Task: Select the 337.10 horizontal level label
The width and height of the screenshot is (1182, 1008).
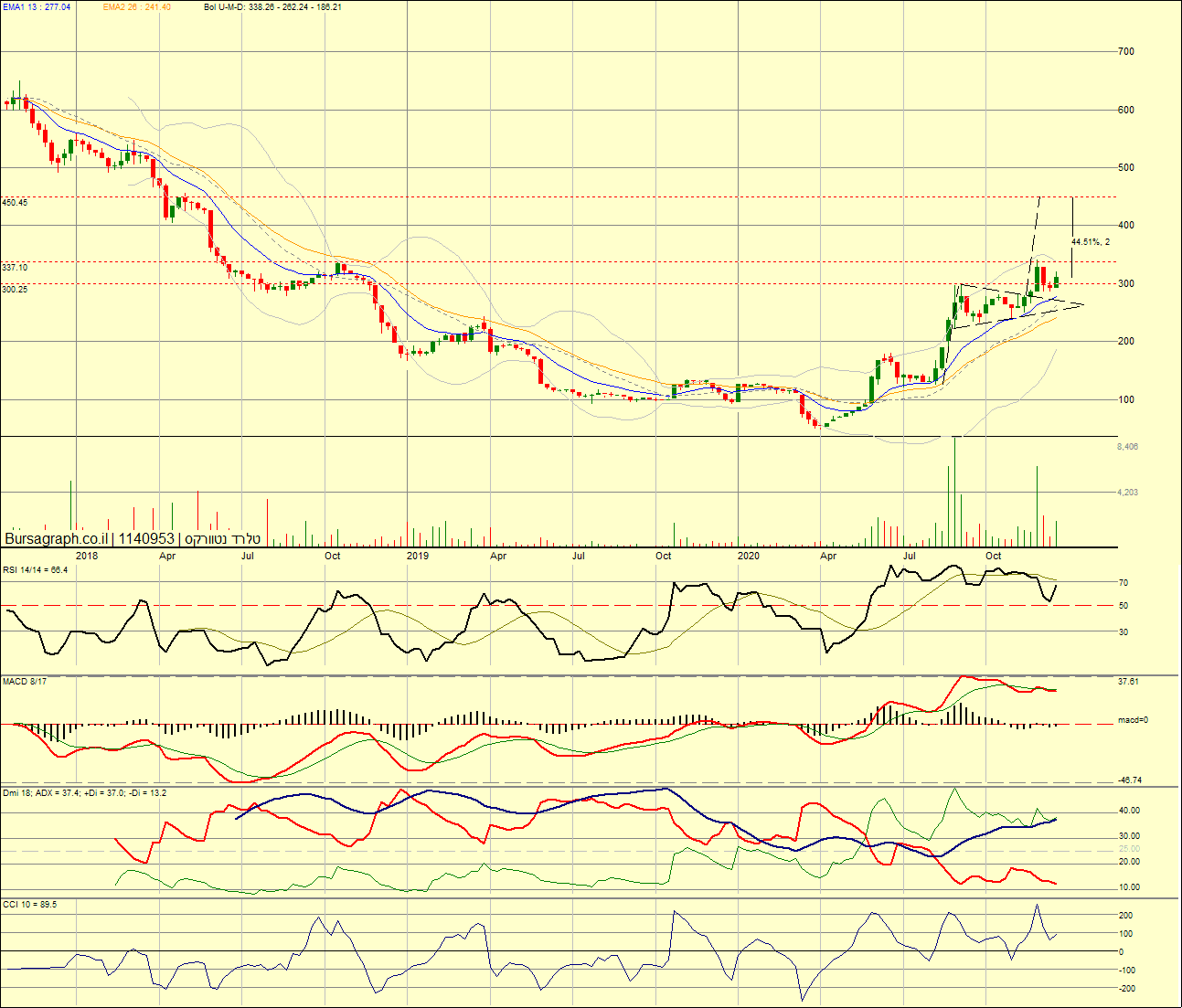Action: pos(15,267)
